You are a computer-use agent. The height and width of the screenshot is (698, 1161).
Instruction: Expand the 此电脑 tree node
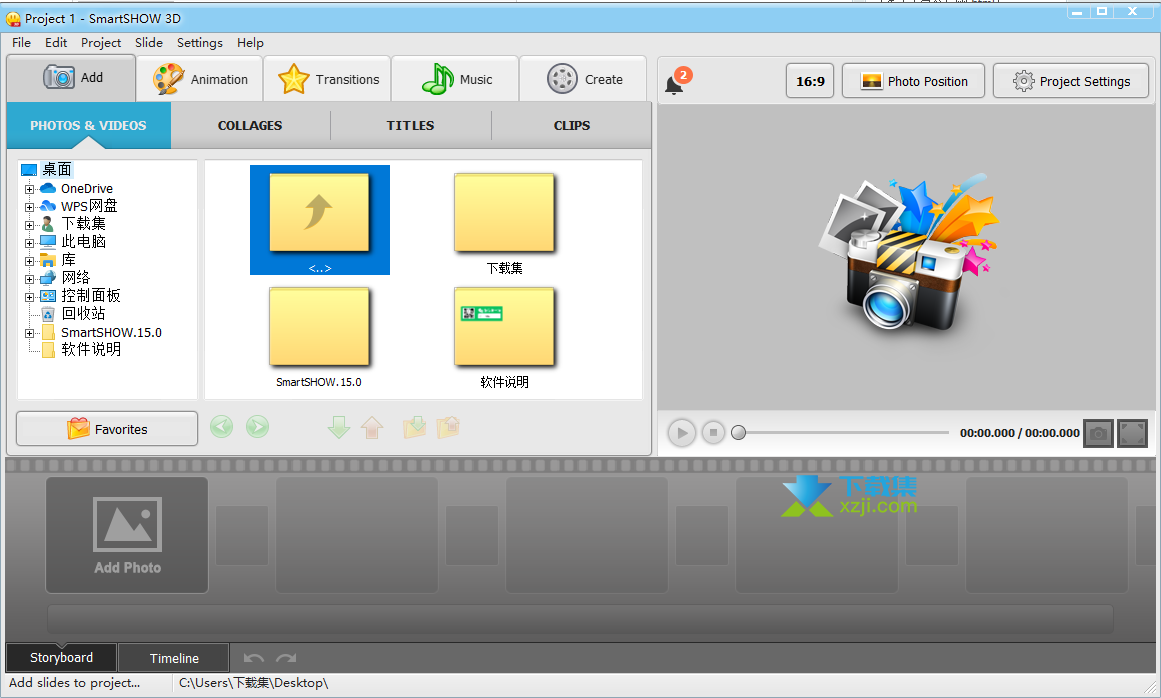click(x=30, y=243)
